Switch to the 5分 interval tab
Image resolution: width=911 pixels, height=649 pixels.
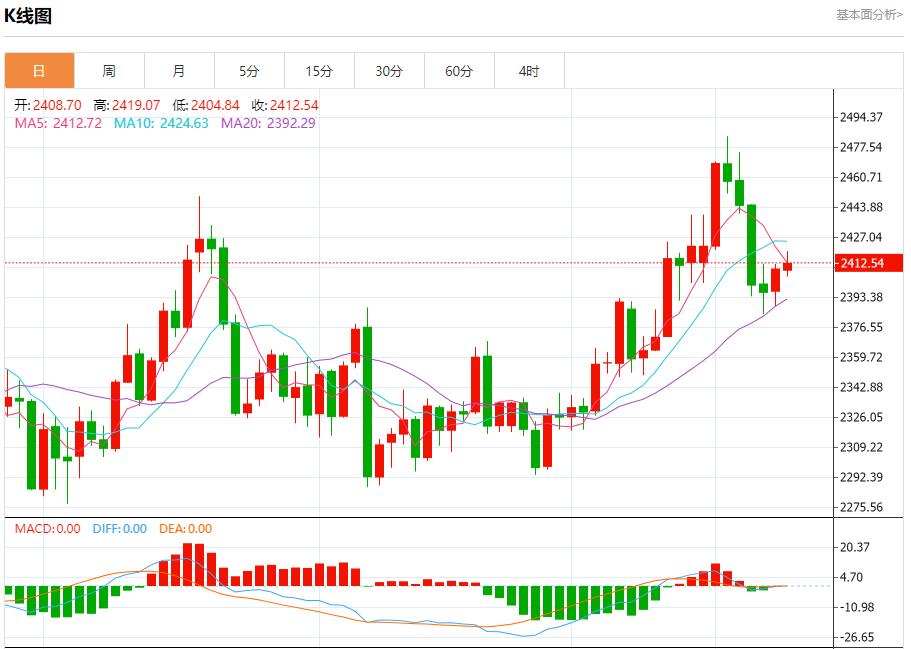tap(249, 71)
